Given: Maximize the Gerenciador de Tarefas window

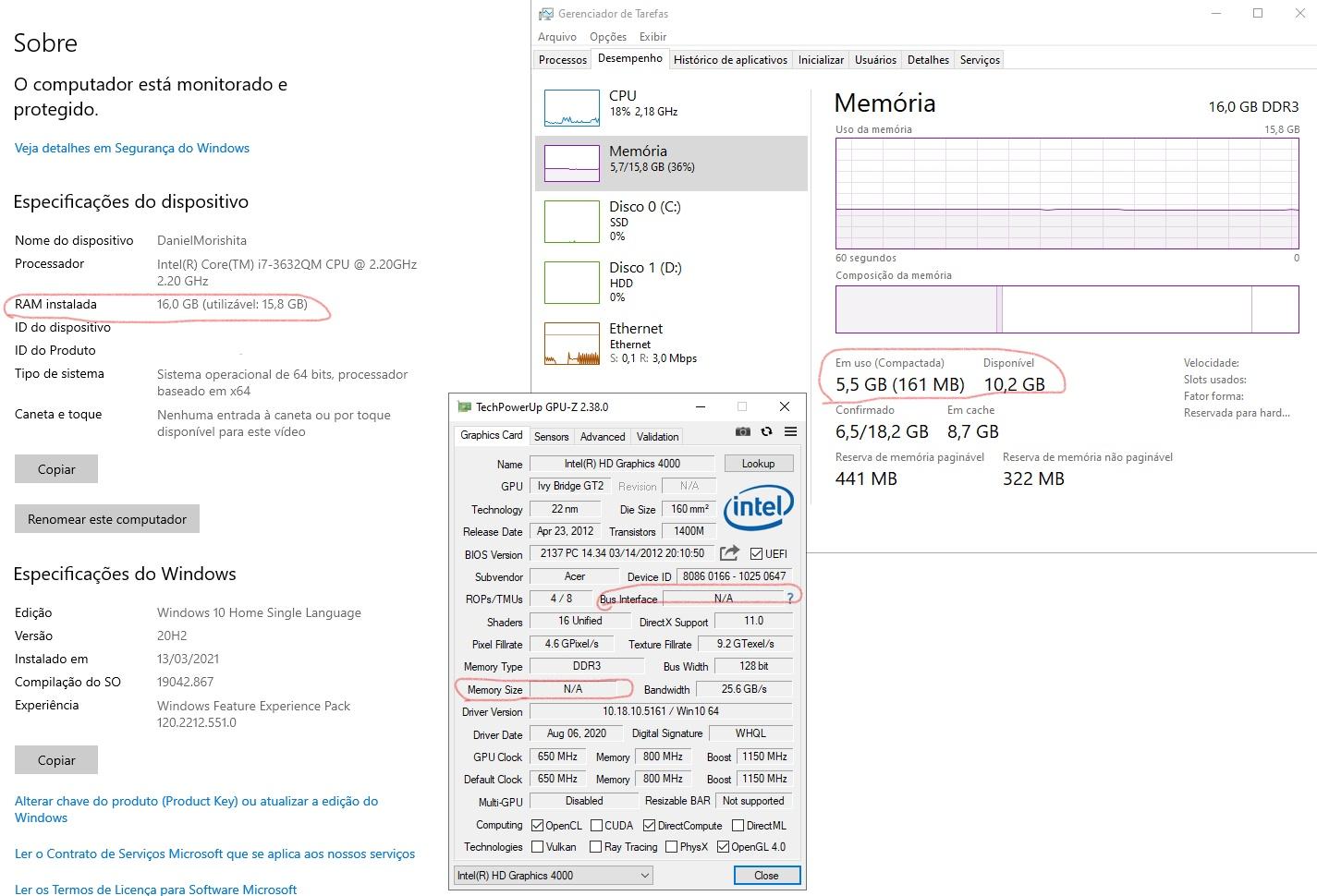Looking at the screenshot, I should point(1258,13).
